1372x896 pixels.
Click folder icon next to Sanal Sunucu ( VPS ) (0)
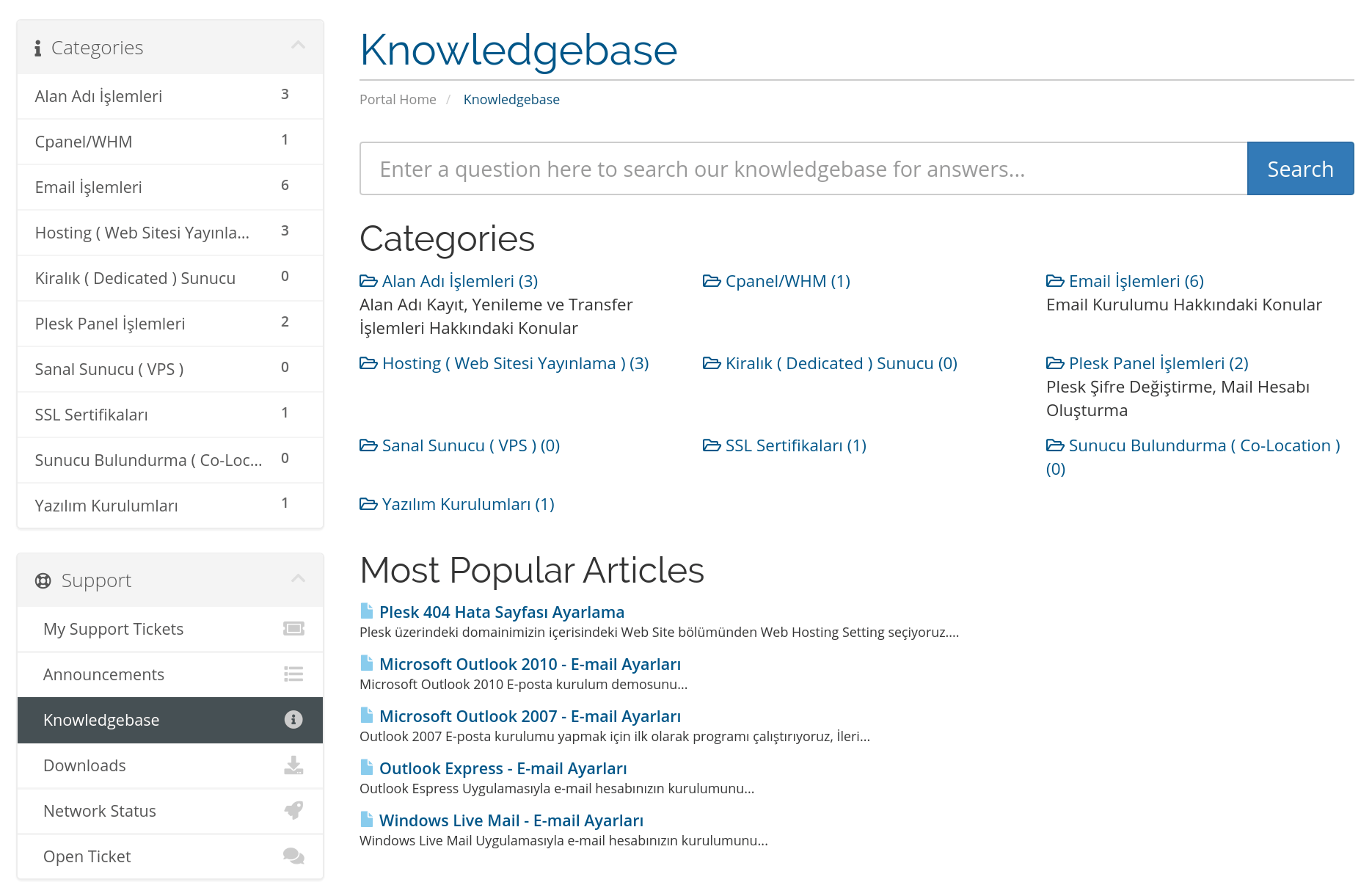(x=368, y=445)
